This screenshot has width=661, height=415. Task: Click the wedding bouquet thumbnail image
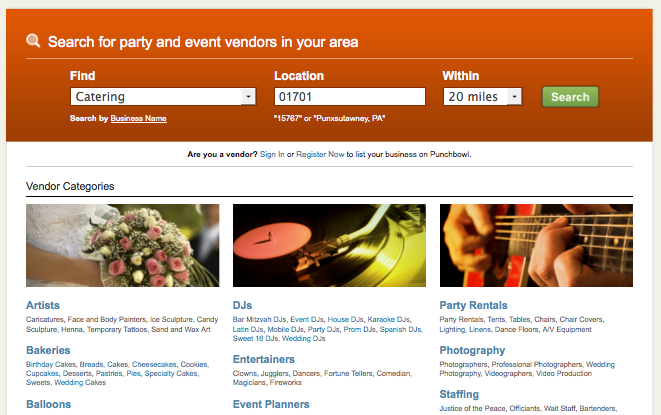(122, 245)
